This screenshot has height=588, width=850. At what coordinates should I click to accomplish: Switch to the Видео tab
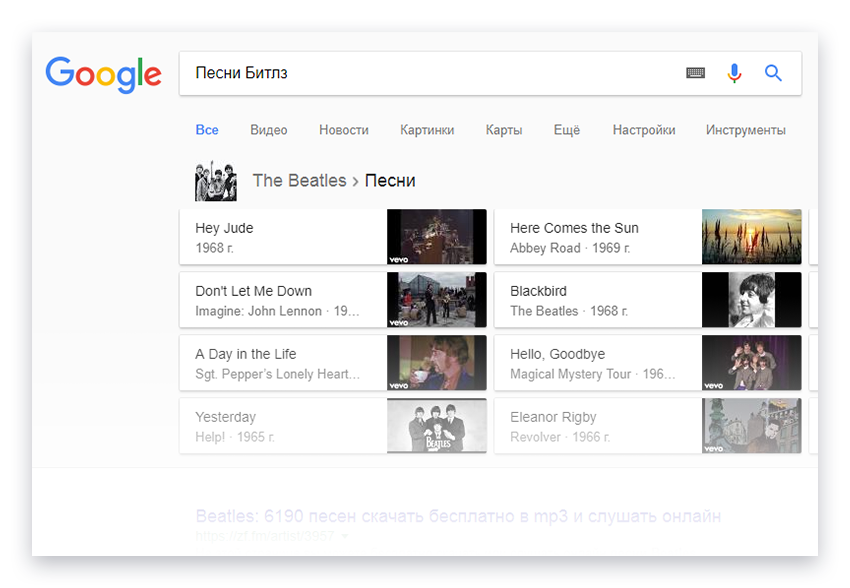(269, 130)
